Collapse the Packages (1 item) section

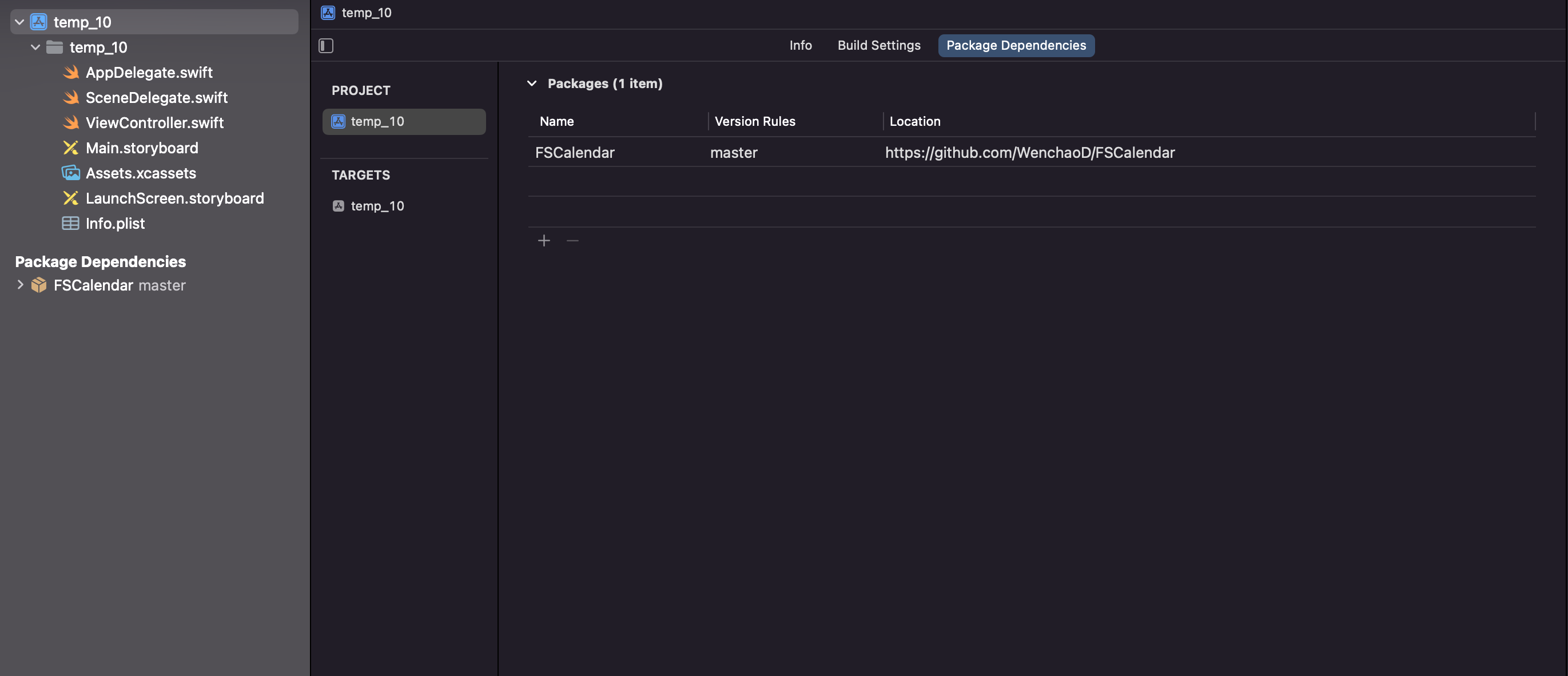531,83
